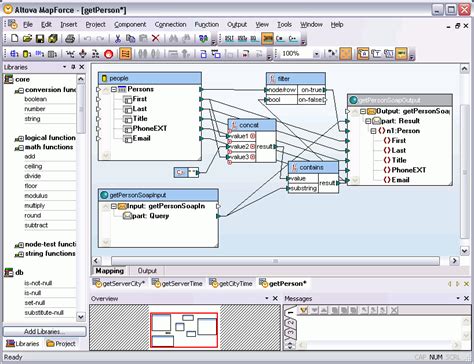The width and height of the screenshot is (474, 364).
Task: Open the Component menu
Action: point(130,25)
